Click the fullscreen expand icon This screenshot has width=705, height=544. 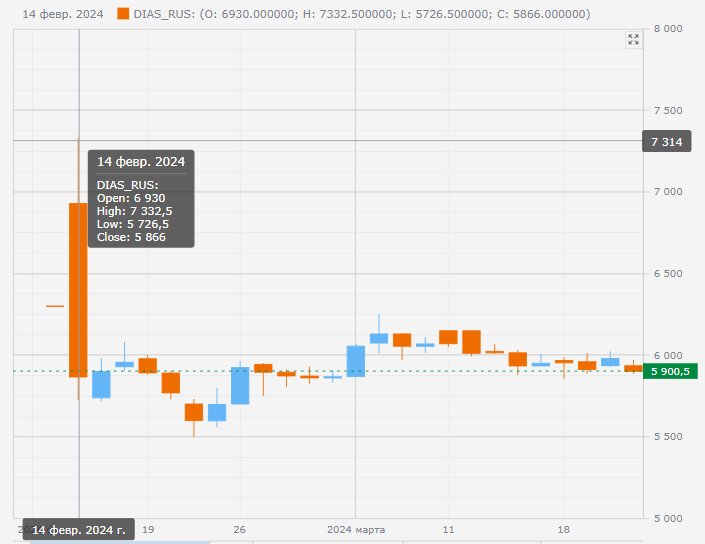[633, 39]
